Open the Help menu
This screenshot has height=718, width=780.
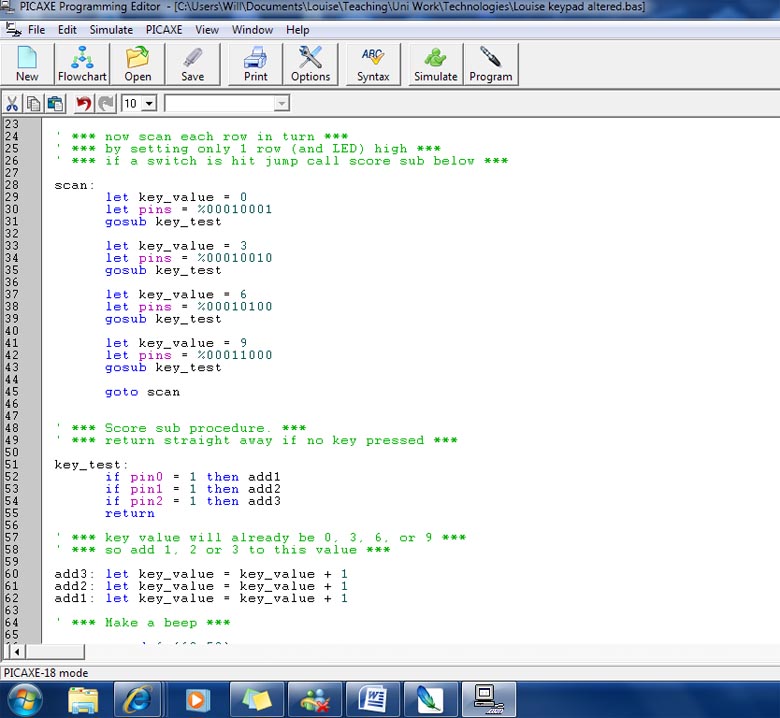pyautogui.click(x=297, y=30)
